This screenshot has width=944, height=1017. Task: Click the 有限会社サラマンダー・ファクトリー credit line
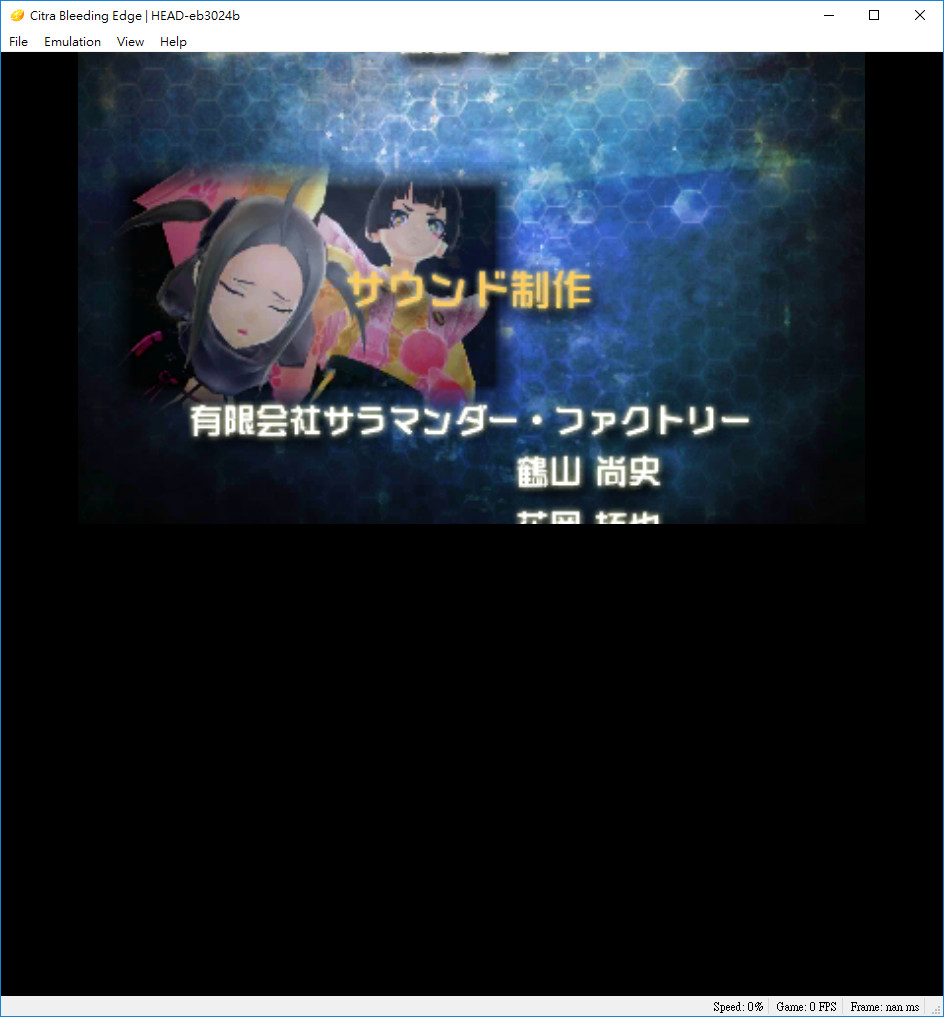tap(470, 421)
